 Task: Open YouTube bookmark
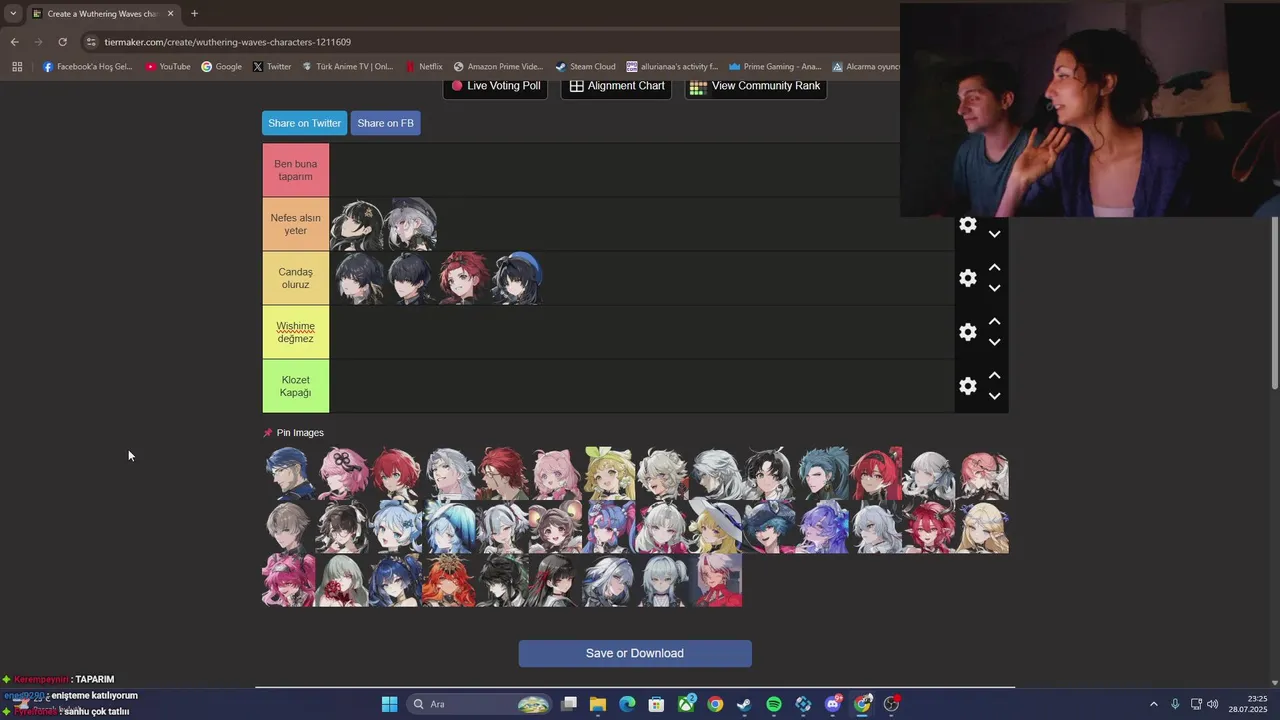168,67
